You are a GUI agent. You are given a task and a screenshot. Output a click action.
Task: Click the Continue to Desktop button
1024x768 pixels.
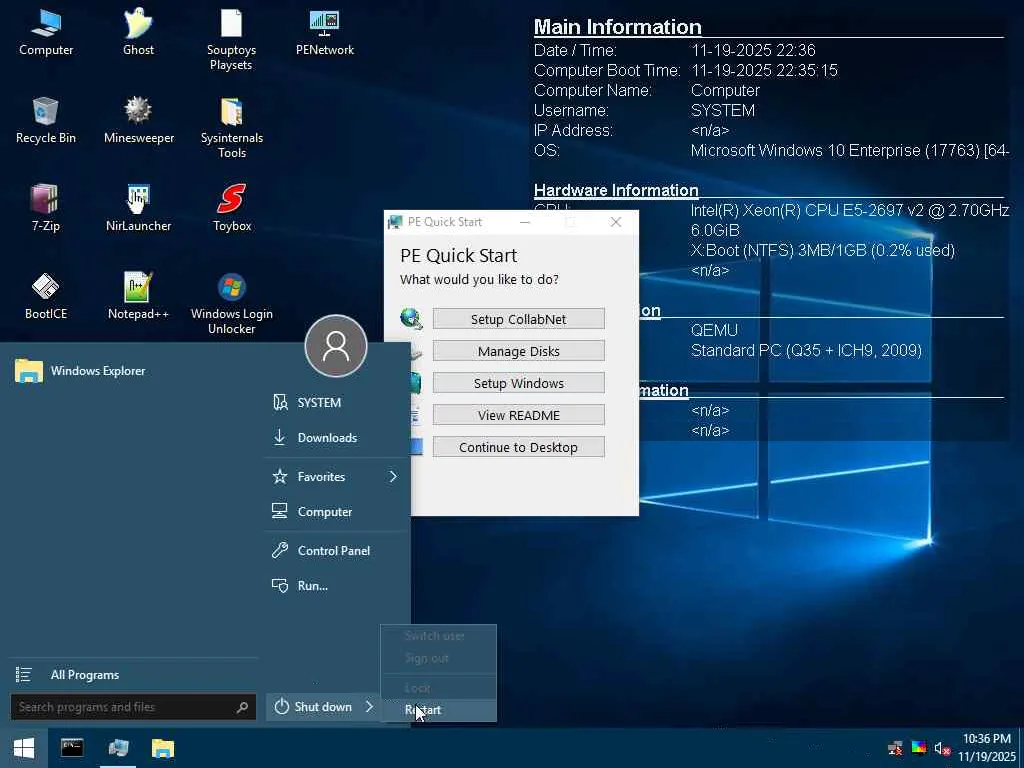pos(519,447)
